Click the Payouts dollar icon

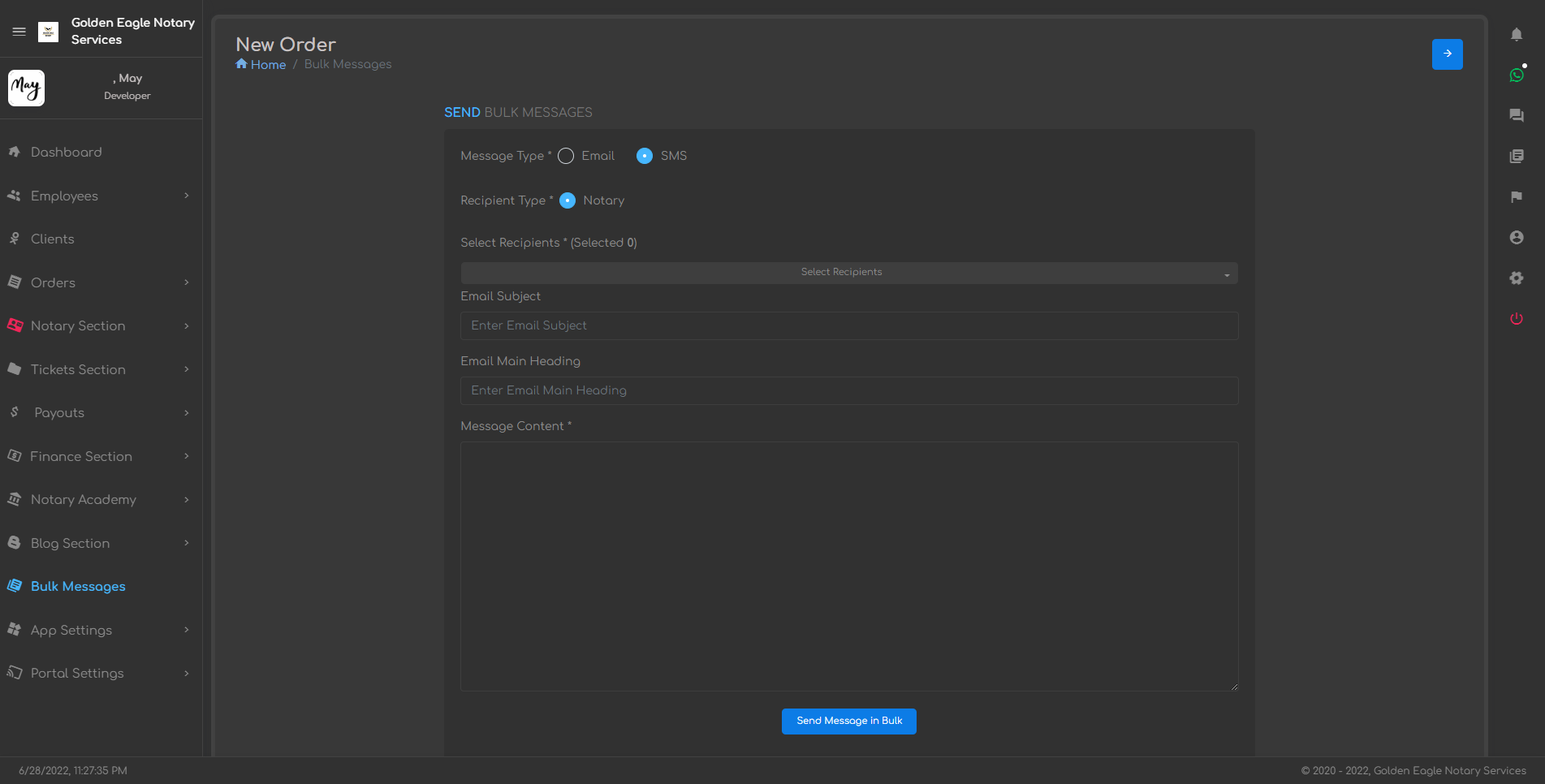point(15,412)
